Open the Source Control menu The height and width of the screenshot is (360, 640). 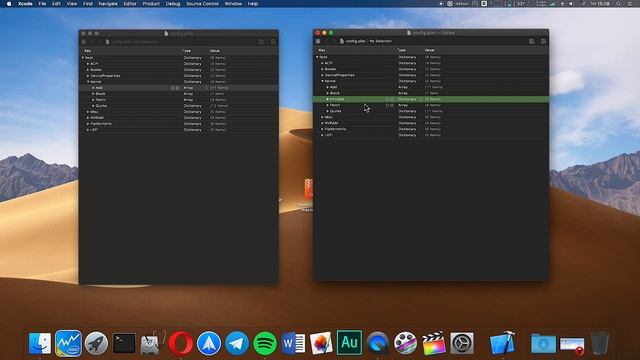coord(202,4)
